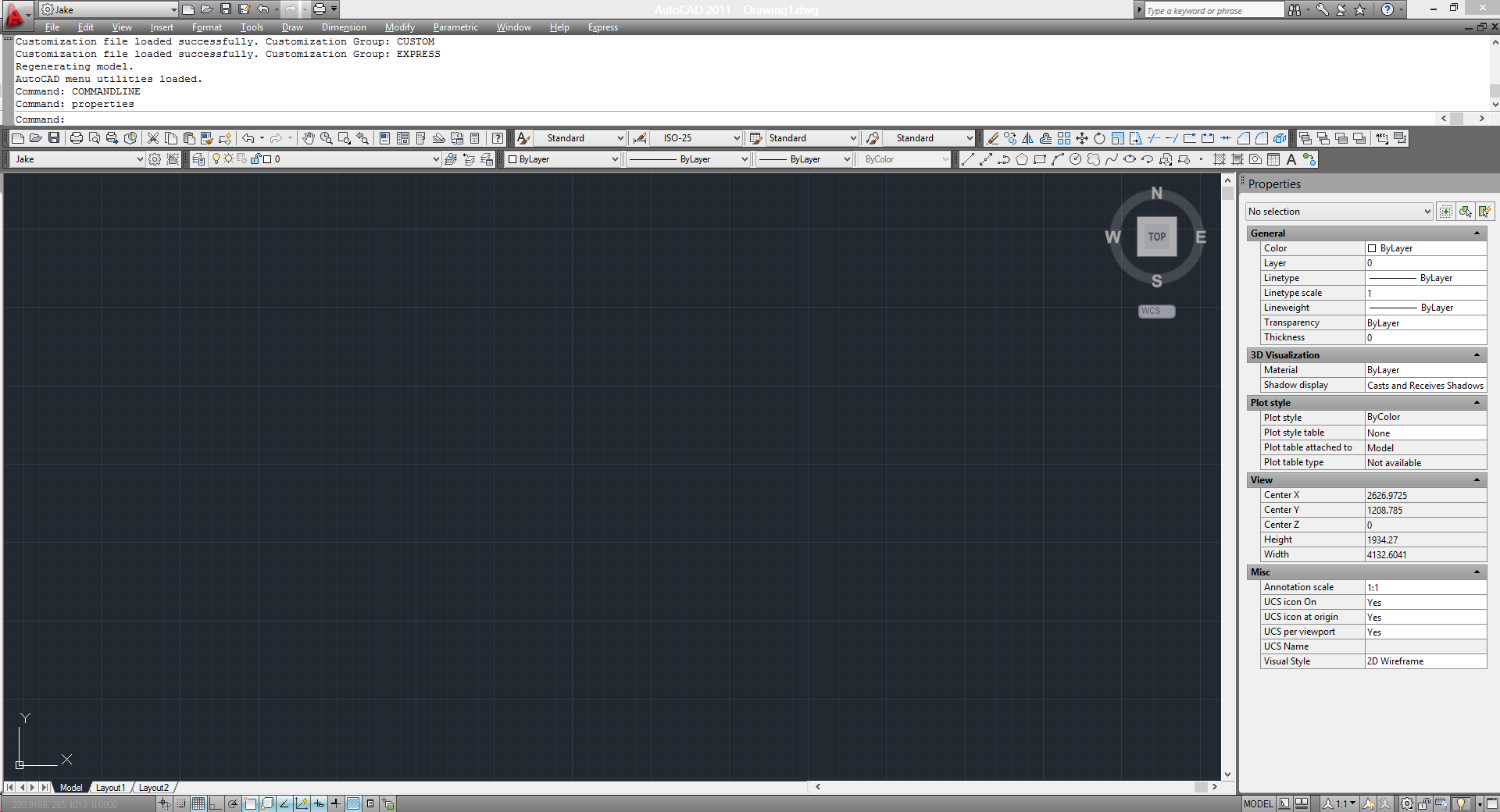Viewport: 1500px width, 812px height.
Task: Enable Grid display from the status bar
Action: click(197, 804)
